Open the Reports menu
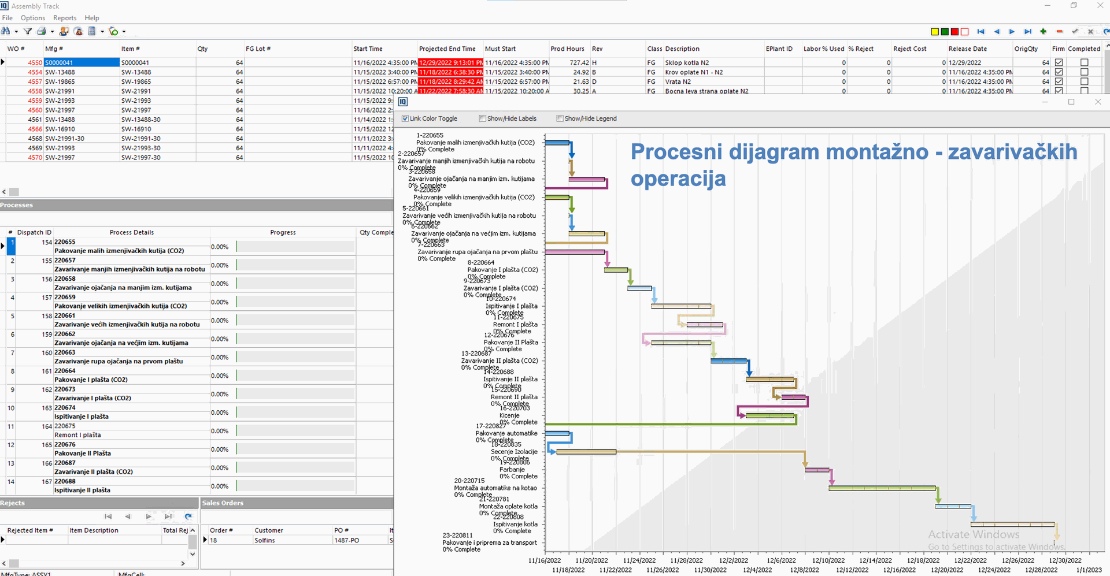The width and height of the screenshot is (1110, 576). pyautogui.click(x=64, y=18)
